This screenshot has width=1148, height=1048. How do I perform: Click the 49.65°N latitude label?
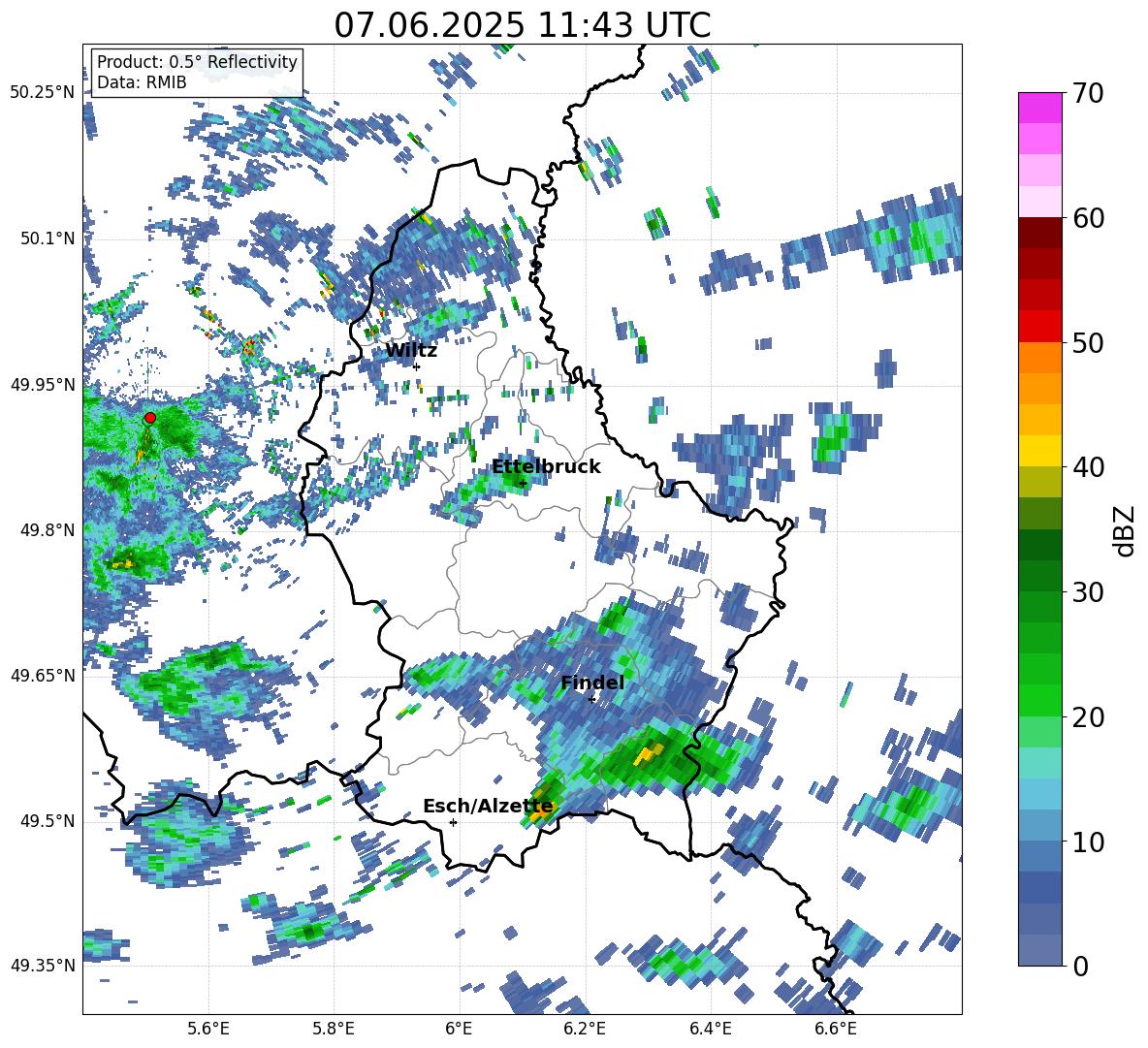tap(43, 675)
